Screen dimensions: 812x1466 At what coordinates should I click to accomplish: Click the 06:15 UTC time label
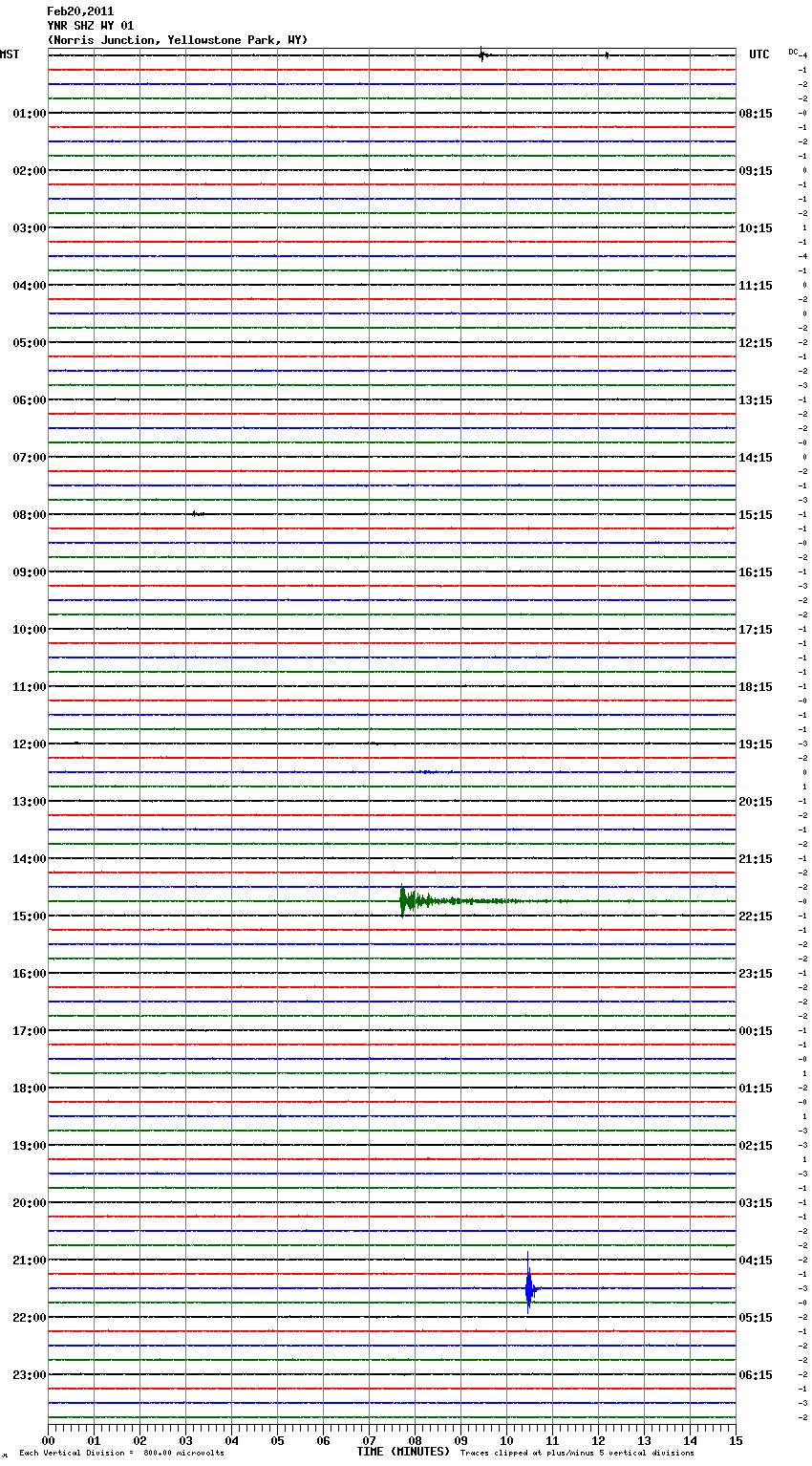click(x=756, y=1375)
